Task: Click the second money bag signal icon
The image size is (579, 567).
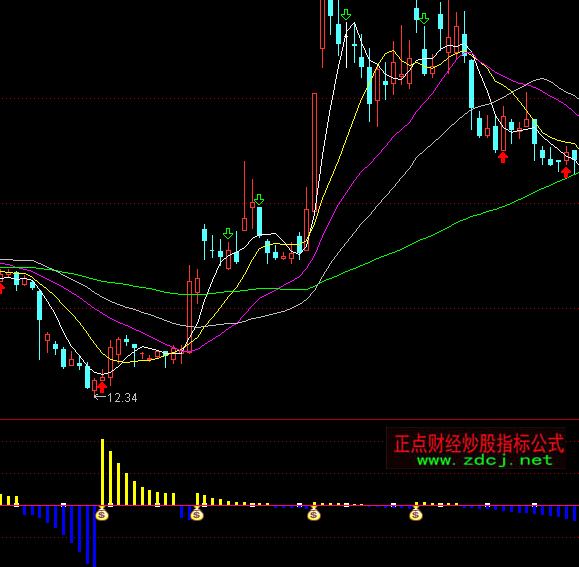Action: point(197,514)
